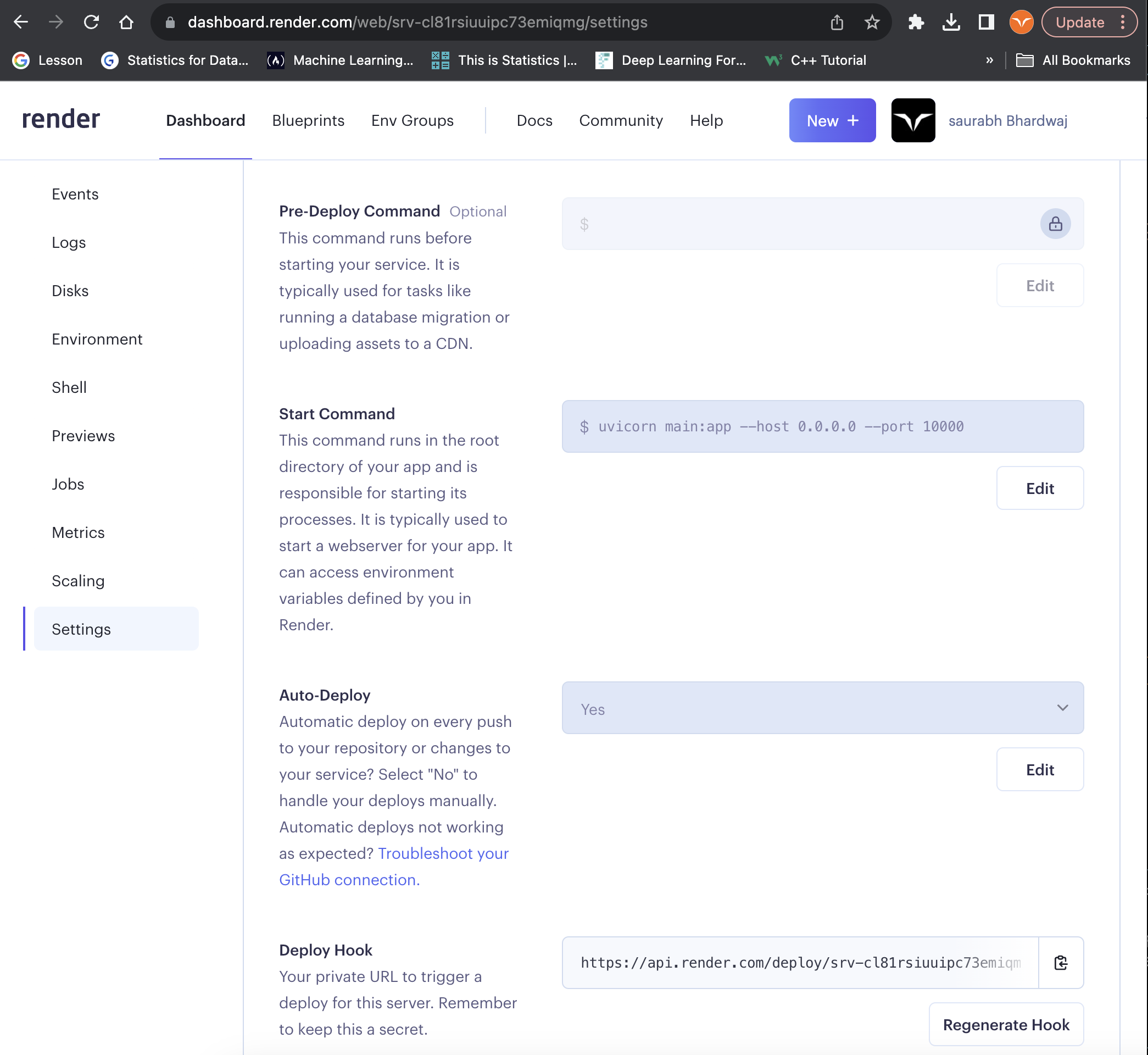Image resolution: width=1148 pixels, height=1055 pixels.
Task: Open Logs in the sidebar
Action: click(x=69, y=243)
